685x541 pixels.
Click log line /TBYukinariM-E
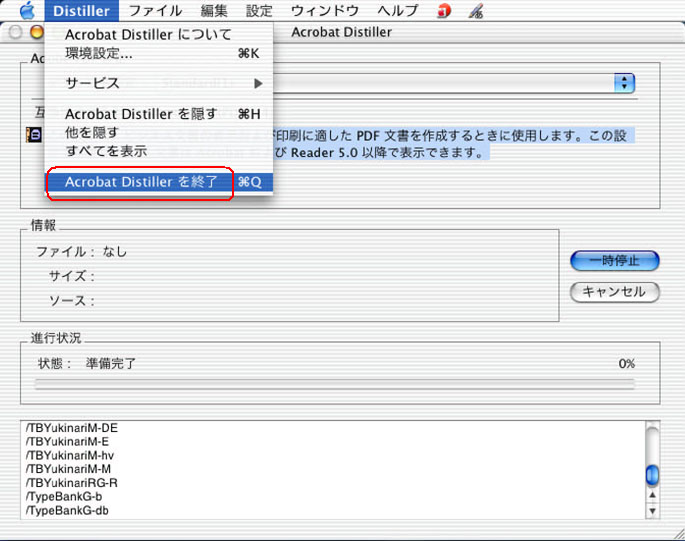(67, 441)
